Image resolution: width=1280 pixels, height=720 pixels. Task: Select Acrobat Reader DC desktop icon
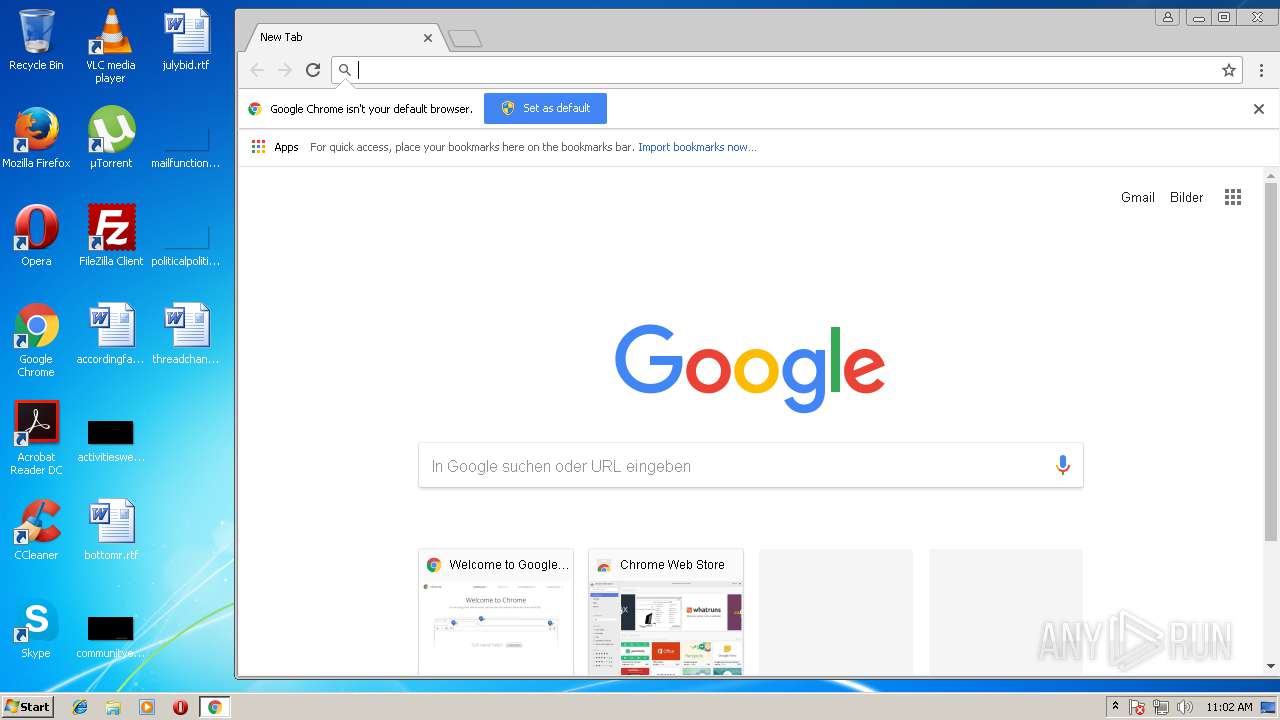[x=36, y=438]
